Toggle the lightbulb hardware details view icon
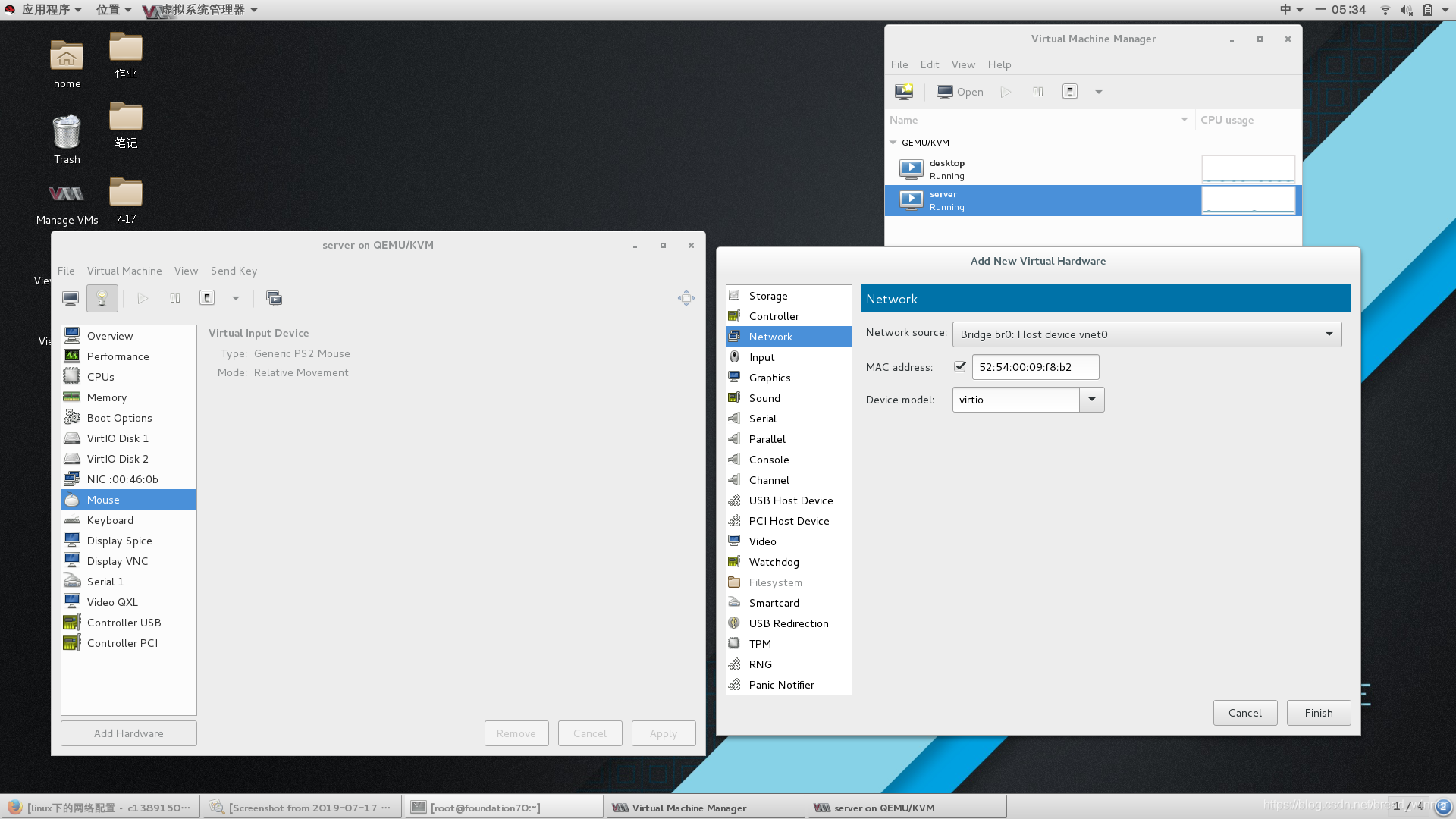The width and height of the screenshot is (1456, 819). tap(102, 298)
